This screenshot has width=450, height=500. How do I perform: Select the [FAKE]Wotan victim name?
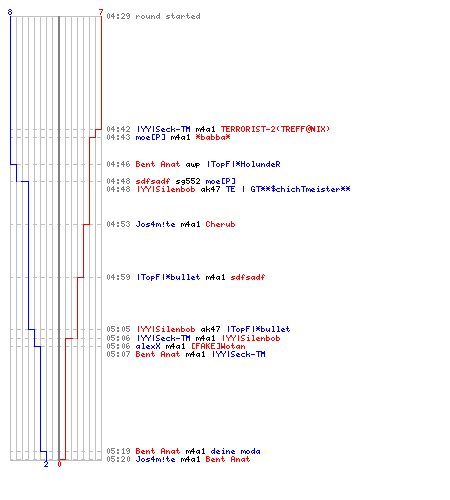(218, 346)
